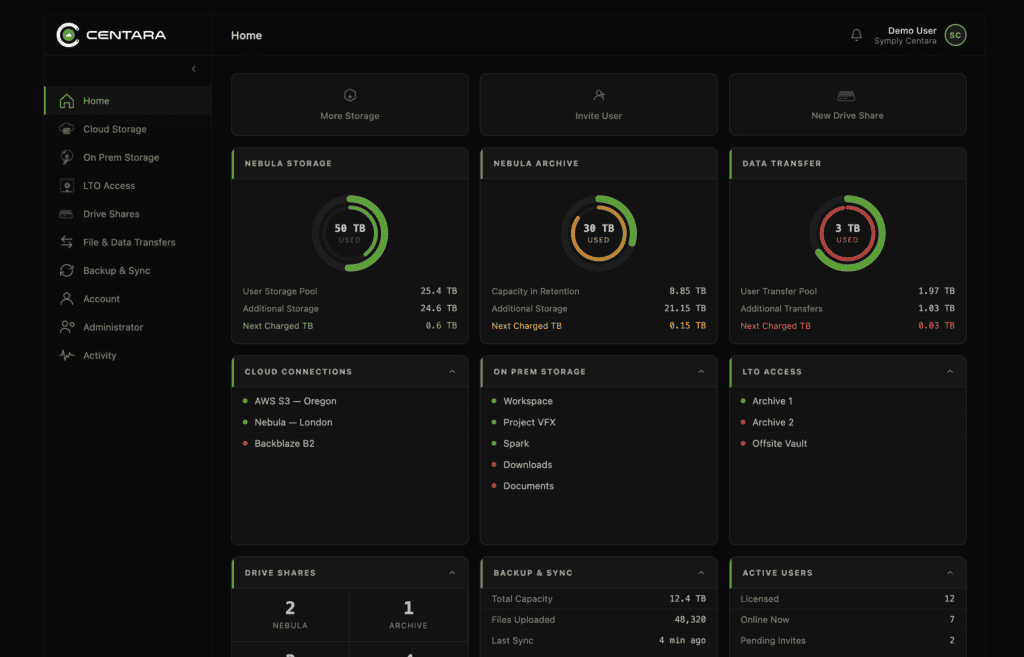Click the More Storage icon

[x=350, y=95]
